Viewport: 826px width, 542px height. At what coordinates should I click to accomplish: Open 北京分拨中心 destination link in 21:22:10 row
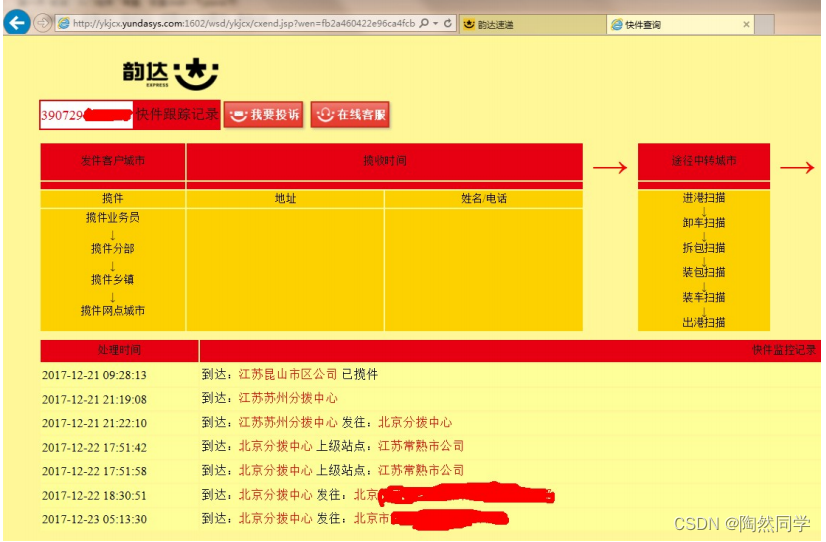(415, 422)
